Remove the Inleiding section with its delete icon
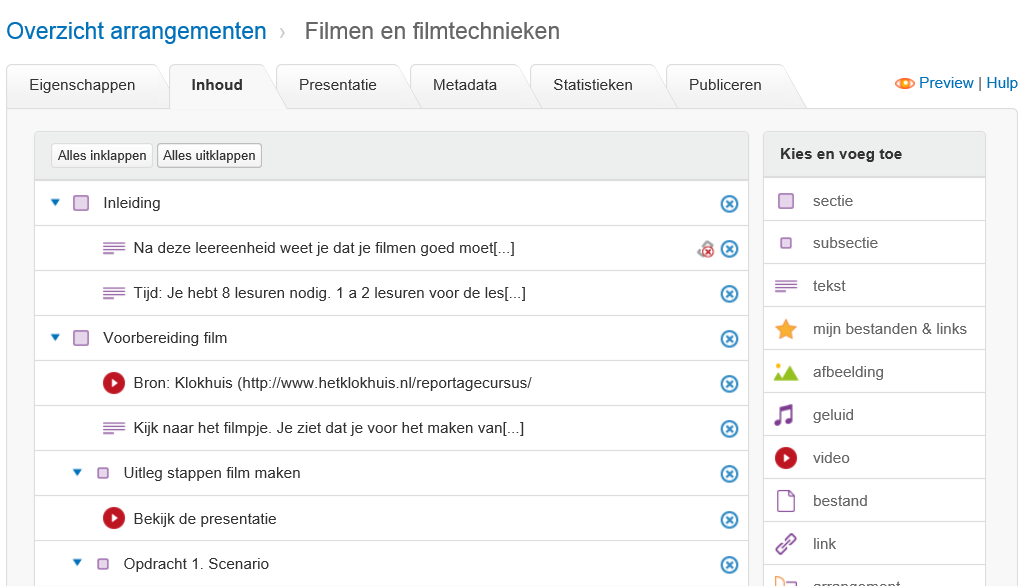Screen dimensions: 1027x586 [x=729, y=204]
